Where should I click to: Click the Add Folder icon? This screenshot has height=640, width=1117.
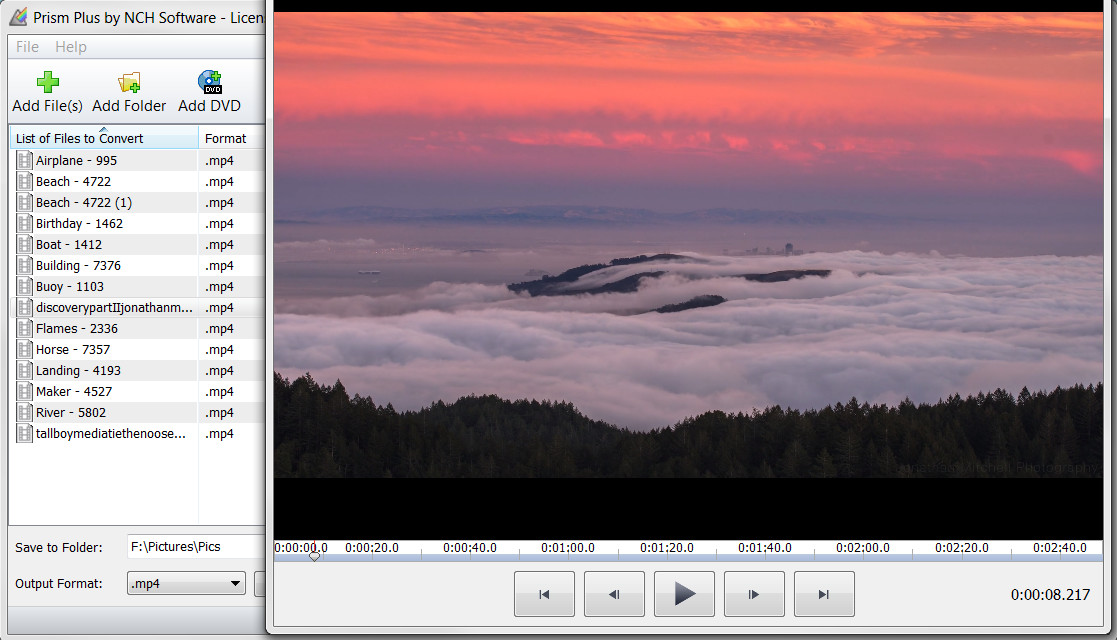[129, 82]
